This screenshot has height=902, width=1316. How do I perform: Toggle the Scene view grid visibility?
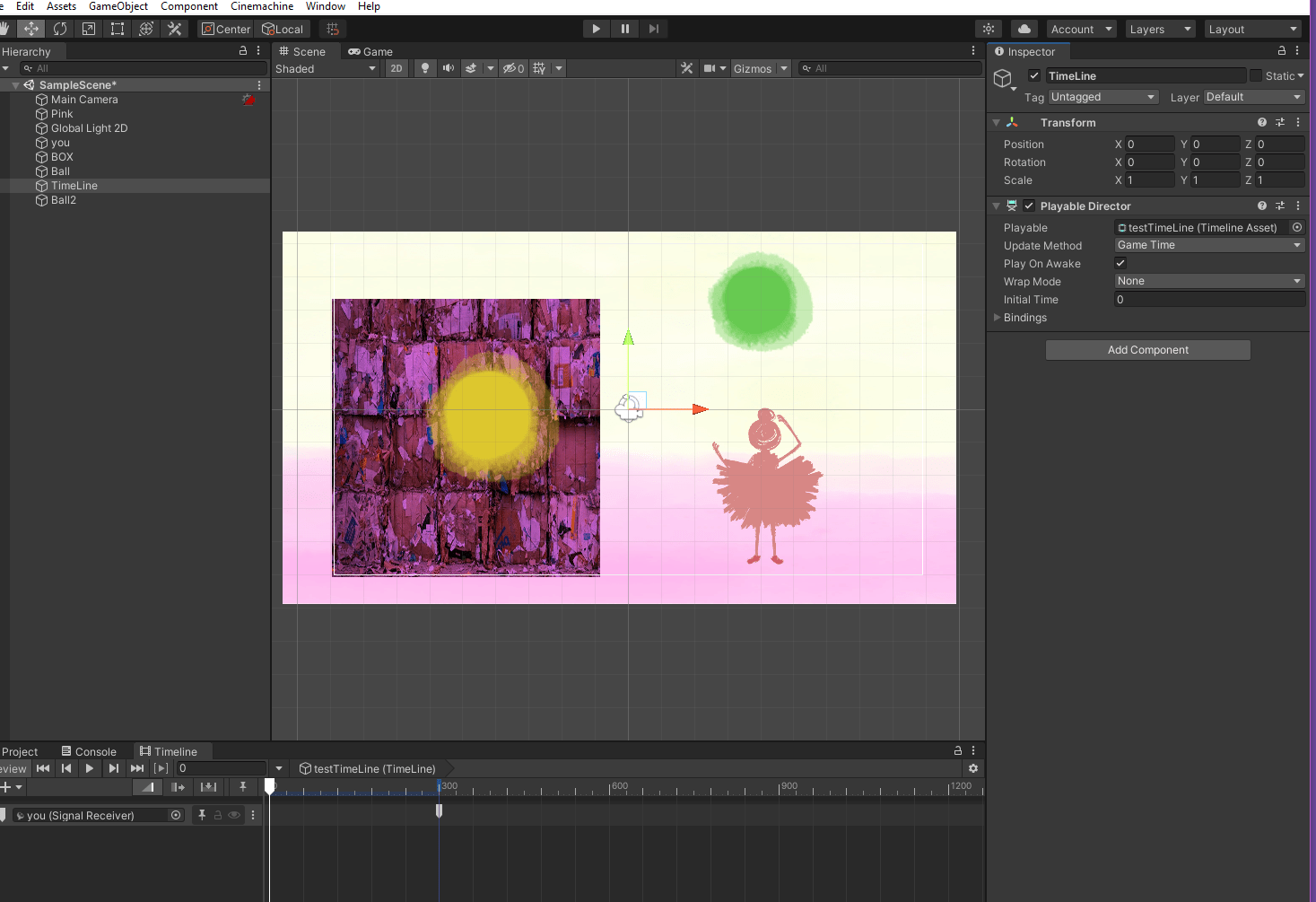pos(539,68)
